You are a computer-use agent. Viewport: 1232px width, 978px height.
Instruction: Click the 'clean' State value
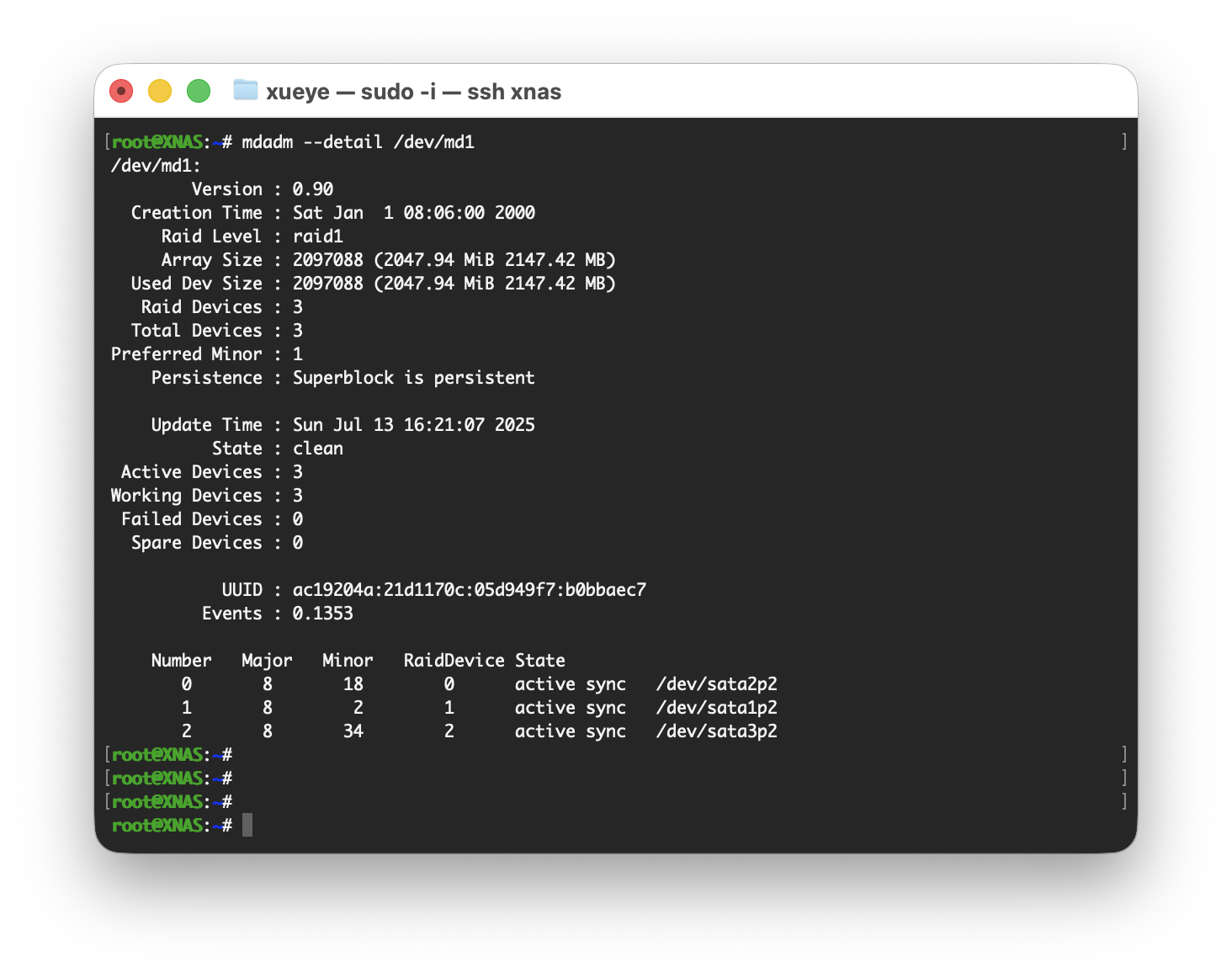(317, 449)
